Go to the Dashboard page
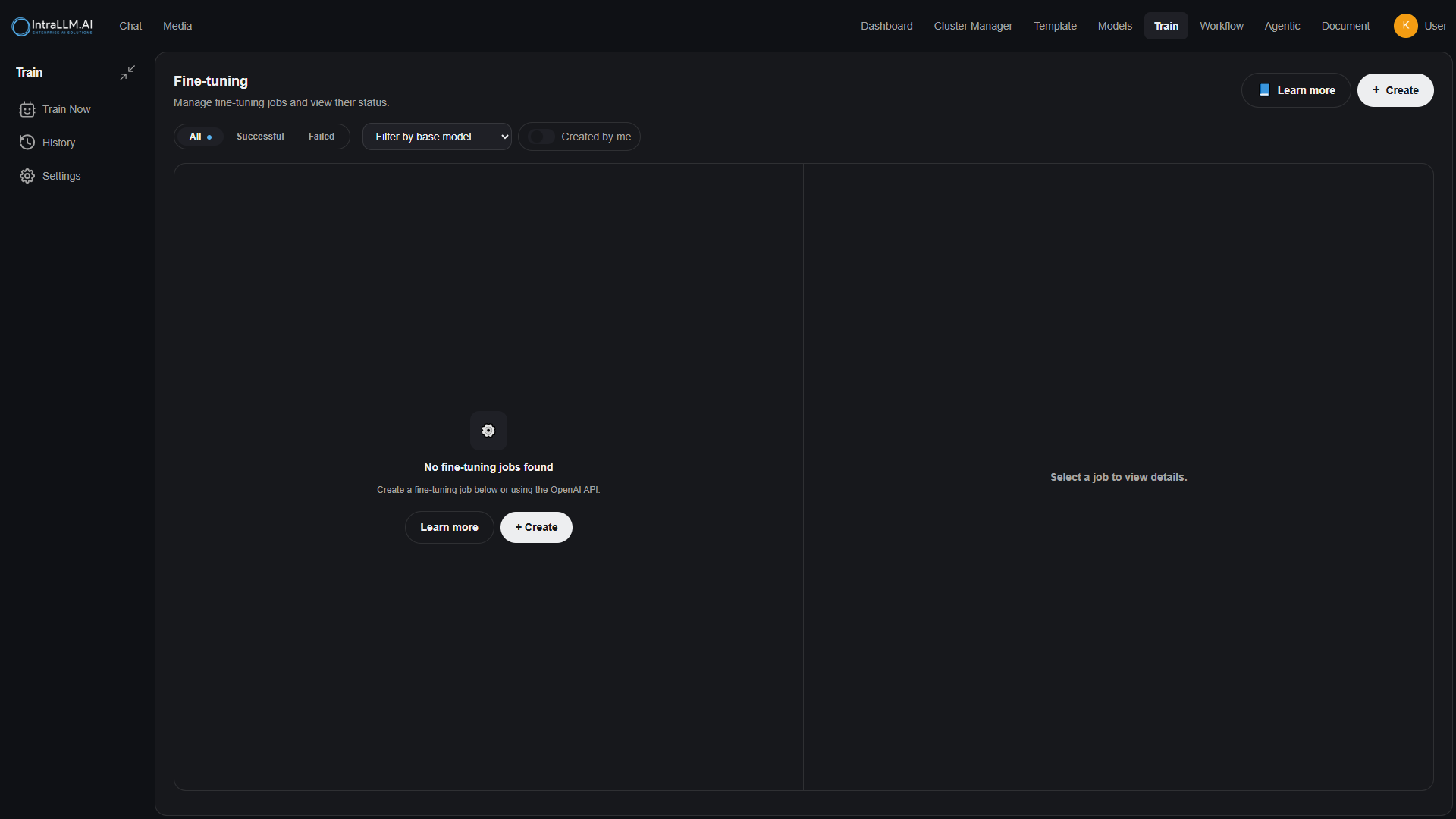Viewport: 1456px width, 819px height. (886, 26)
